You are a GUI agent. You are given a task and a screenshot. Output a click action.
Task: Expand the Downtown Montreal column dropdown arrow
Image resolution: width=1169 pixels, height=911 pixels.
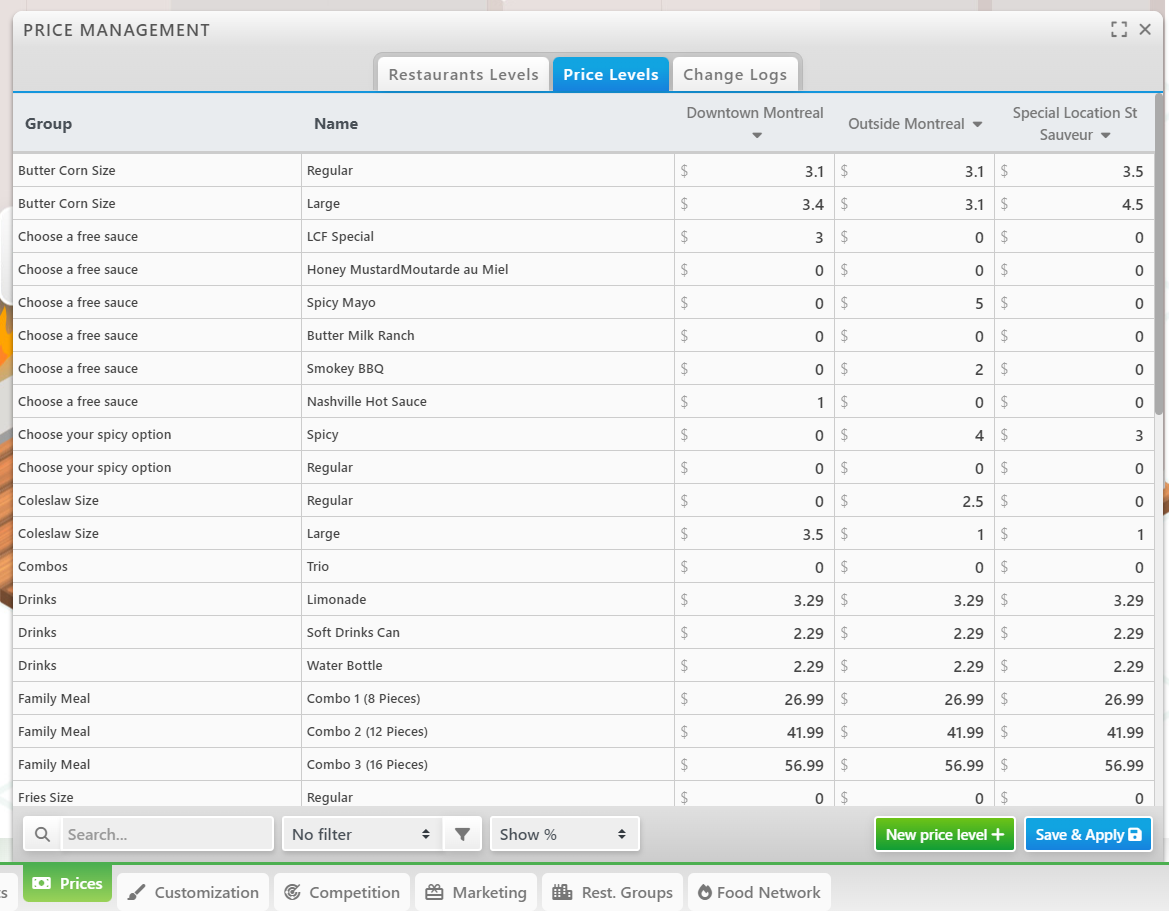pyautogui.click(x=757, y=136)
